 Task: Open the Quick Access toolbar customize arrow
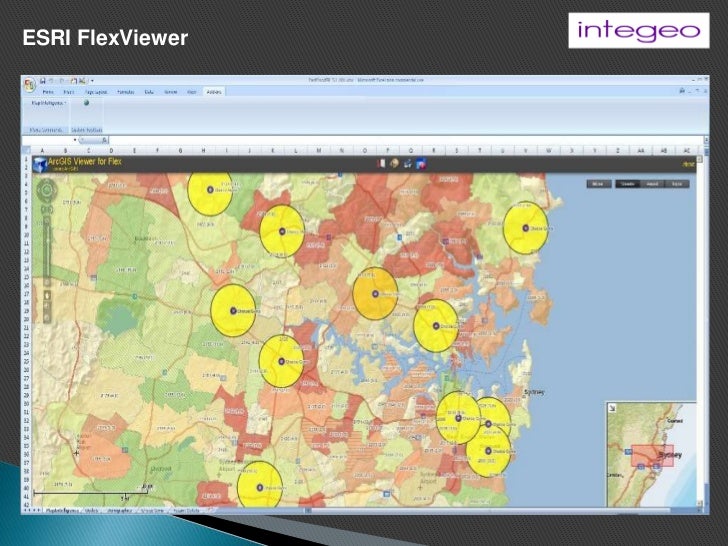(92, 81)
